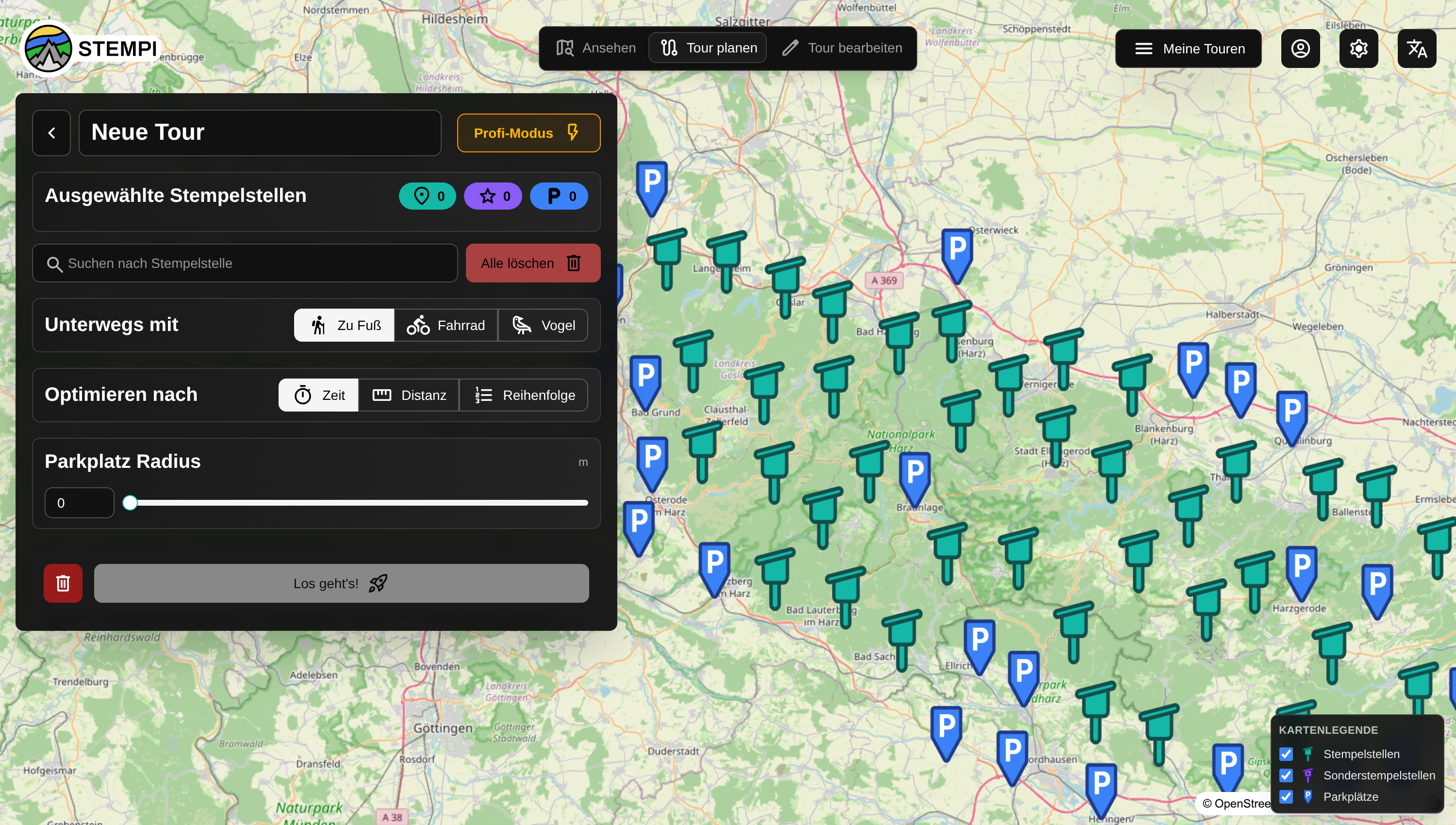The image size is (1456, 825).
Task: Toggle Parkplätze checkbox in legend
Action: coord(1286,797)
